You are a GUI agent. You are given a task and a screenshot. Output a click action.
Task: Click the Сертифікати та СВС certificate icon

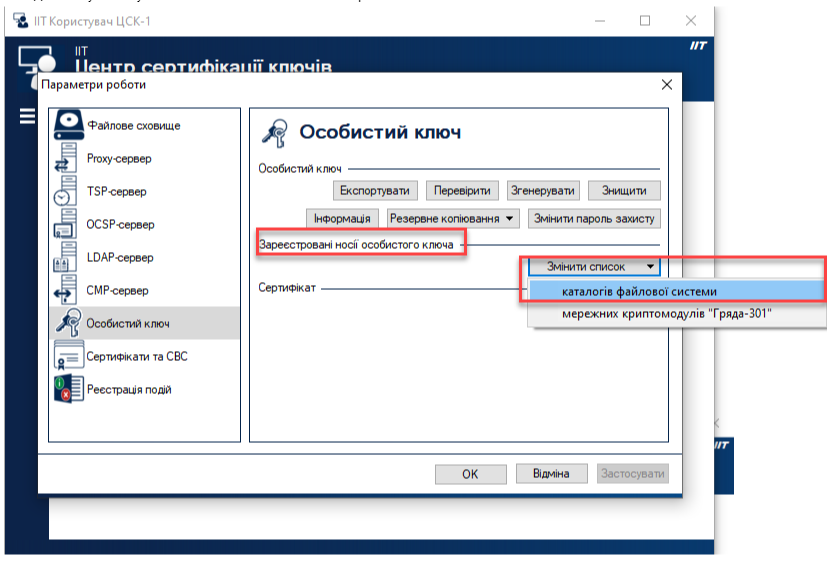coord(69,356)
